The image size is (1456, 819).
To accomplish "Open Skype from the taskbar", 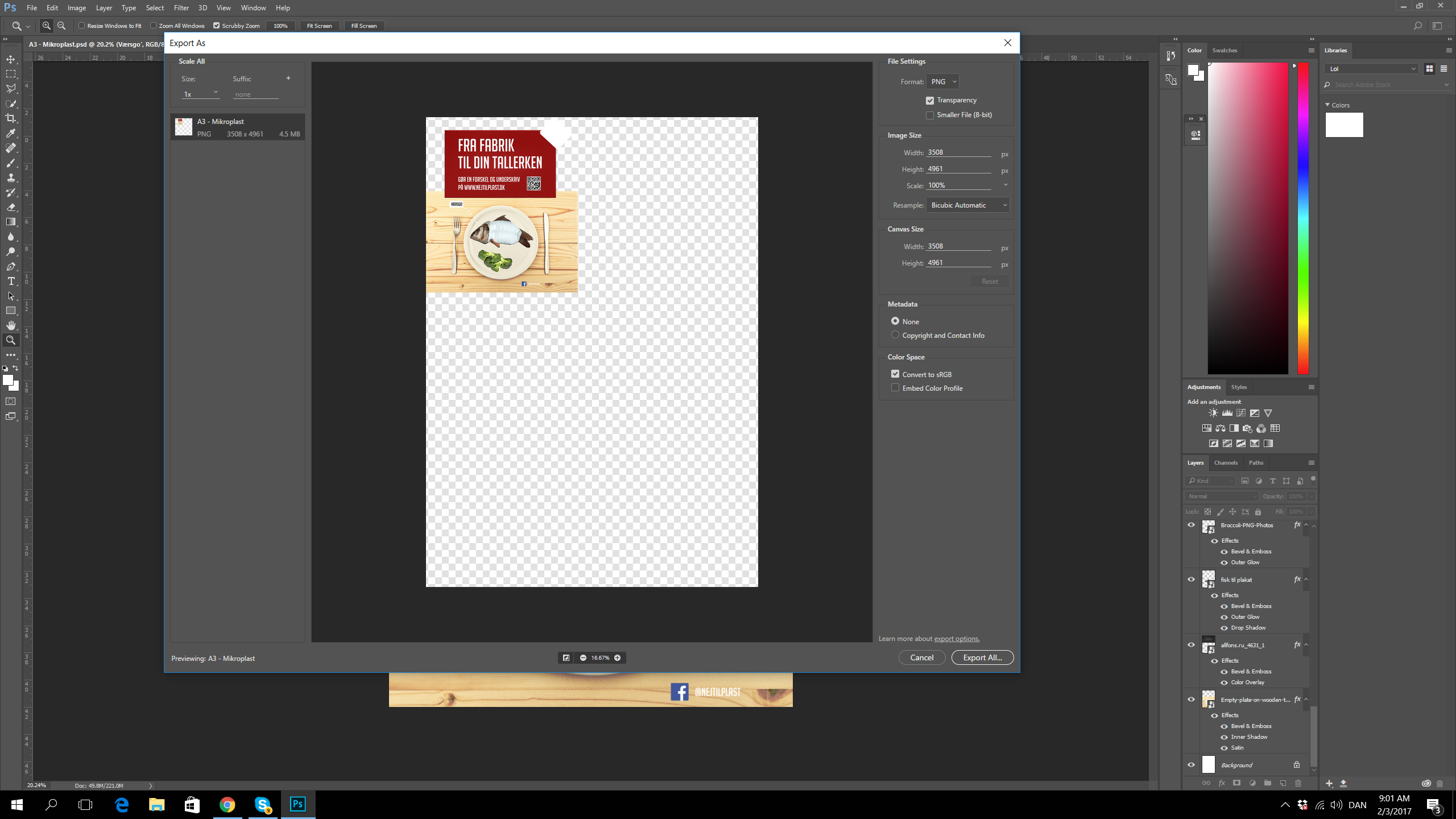I will [x=262, y=804].
